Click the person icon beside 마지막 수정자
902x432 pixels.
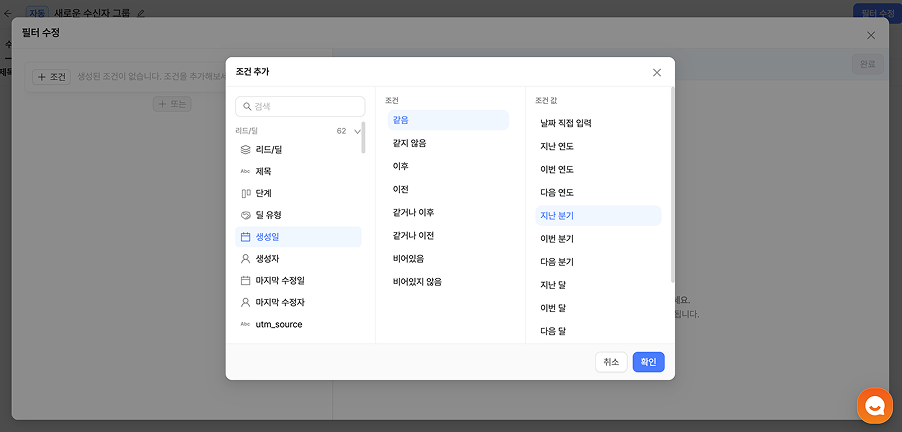(x=246, y=302)
